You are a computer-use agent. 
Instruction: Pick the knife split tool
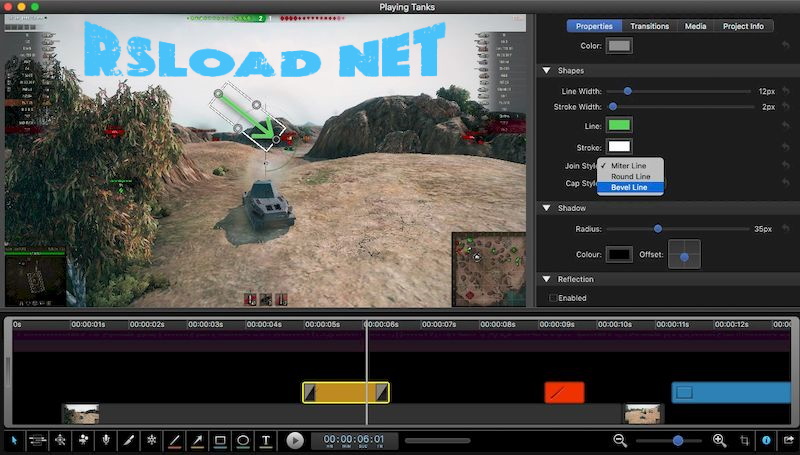[129, 440]
